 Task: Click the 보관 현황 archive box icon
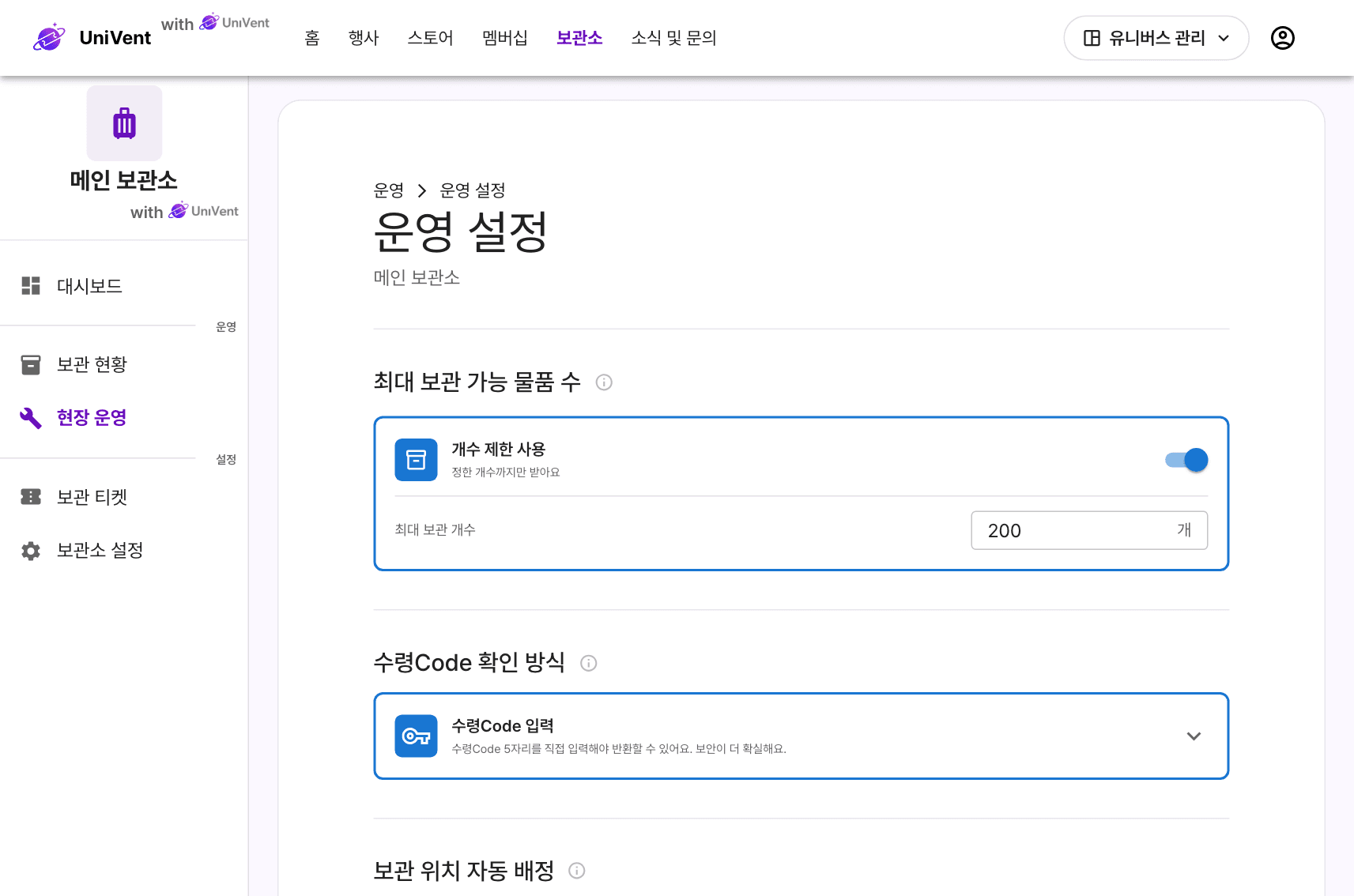[31, 364]
